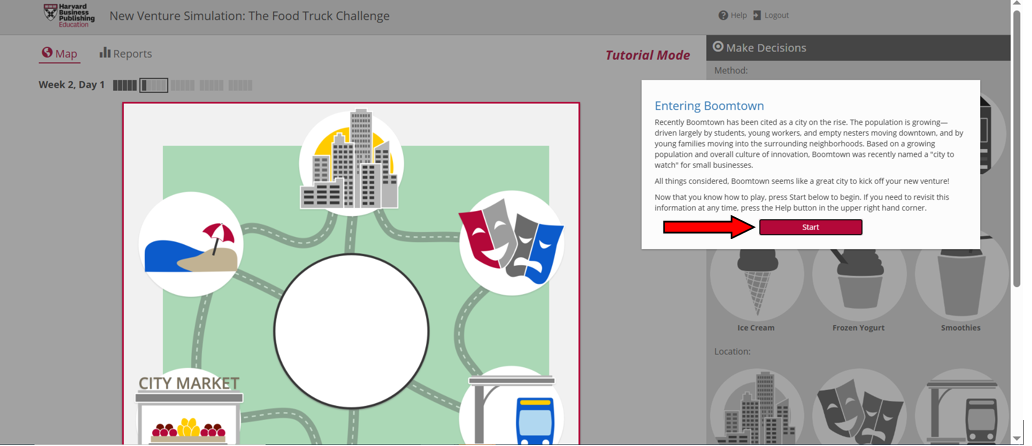The image size is (1032, 446).
Task: Click the empty white circle at map center
Action: click(351, 331)
